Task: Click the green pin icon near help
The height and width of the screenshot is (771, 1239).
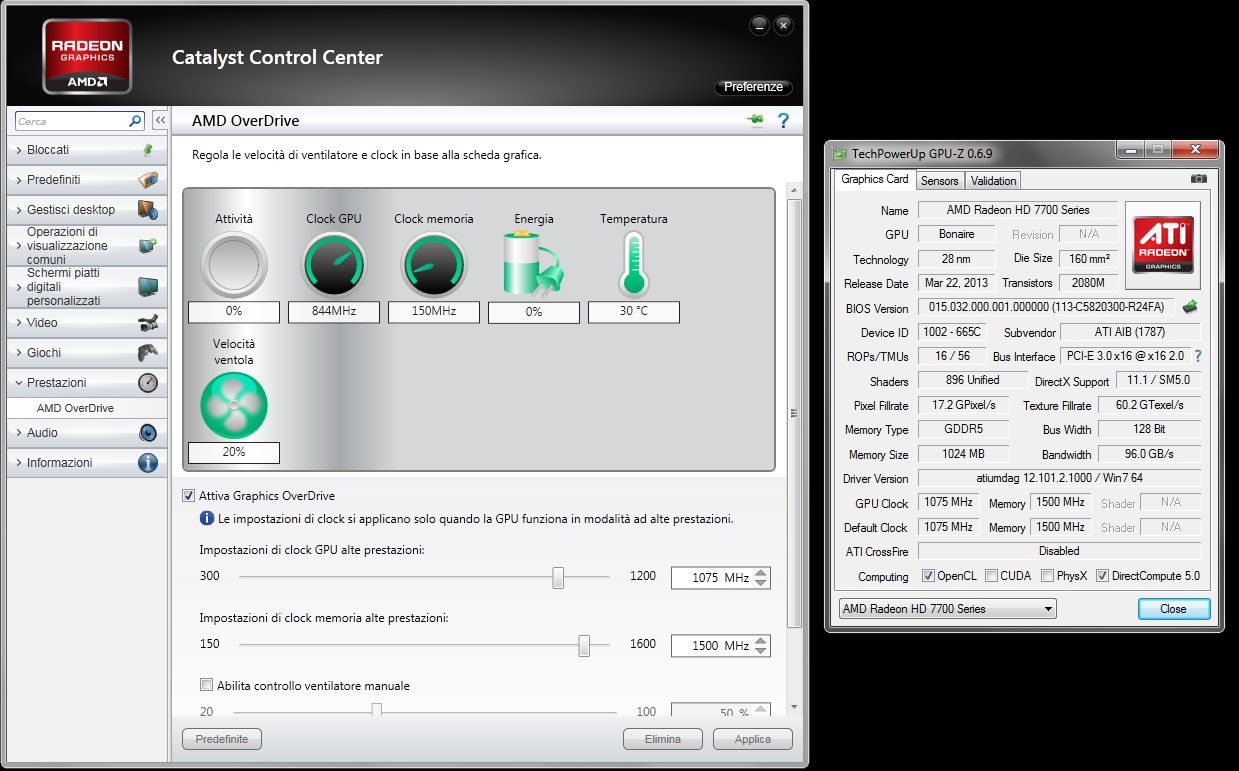Action: pos(754,121)
